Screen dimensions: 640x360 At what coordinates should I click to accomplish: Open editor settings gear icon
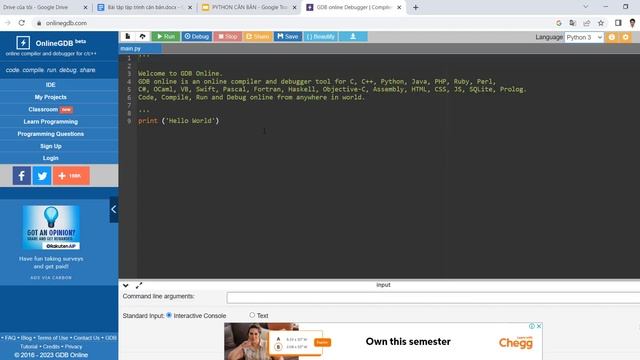click(x=625, y=37)
